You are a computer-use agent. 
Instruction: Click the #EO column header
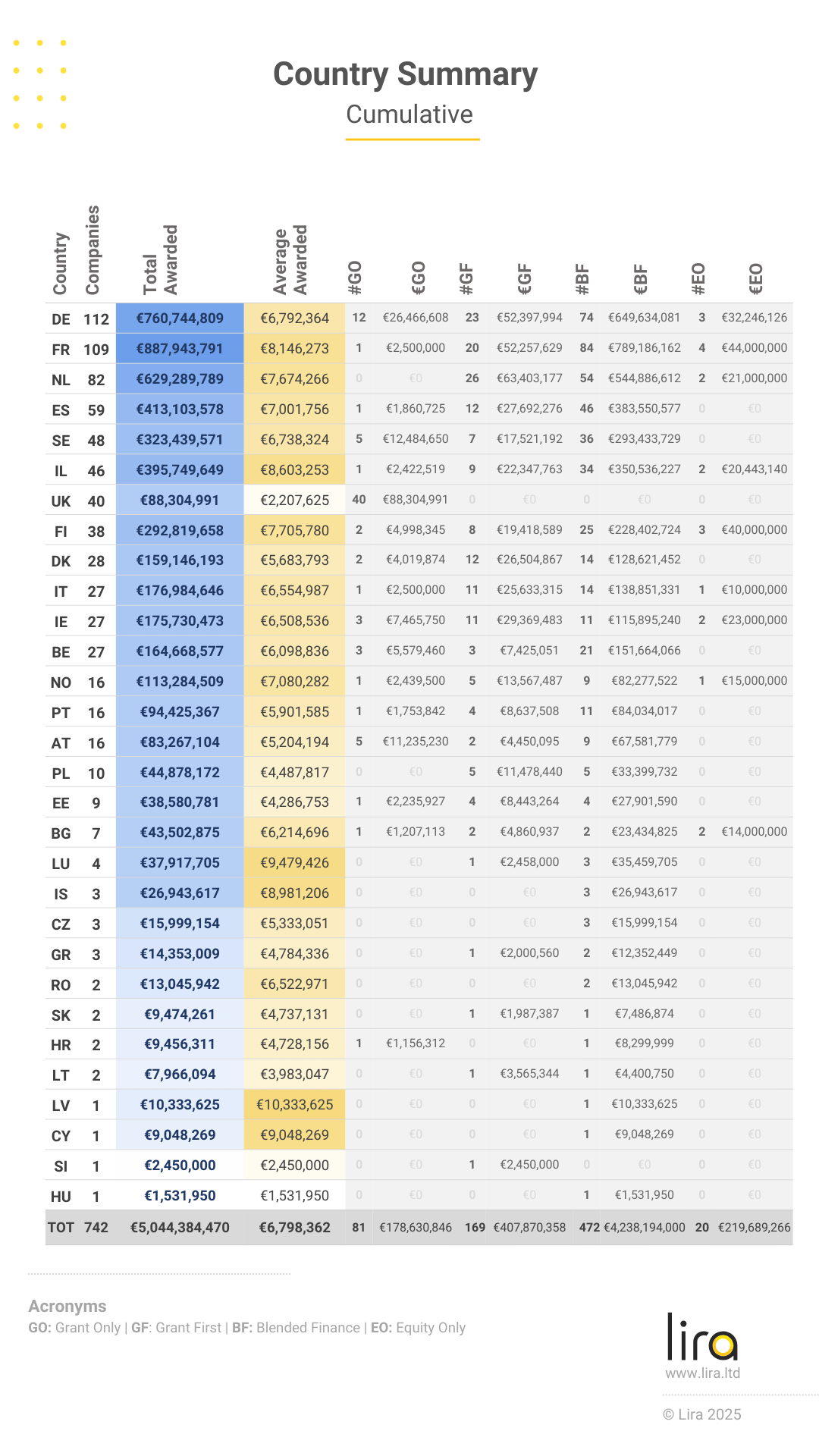(698, 279)
